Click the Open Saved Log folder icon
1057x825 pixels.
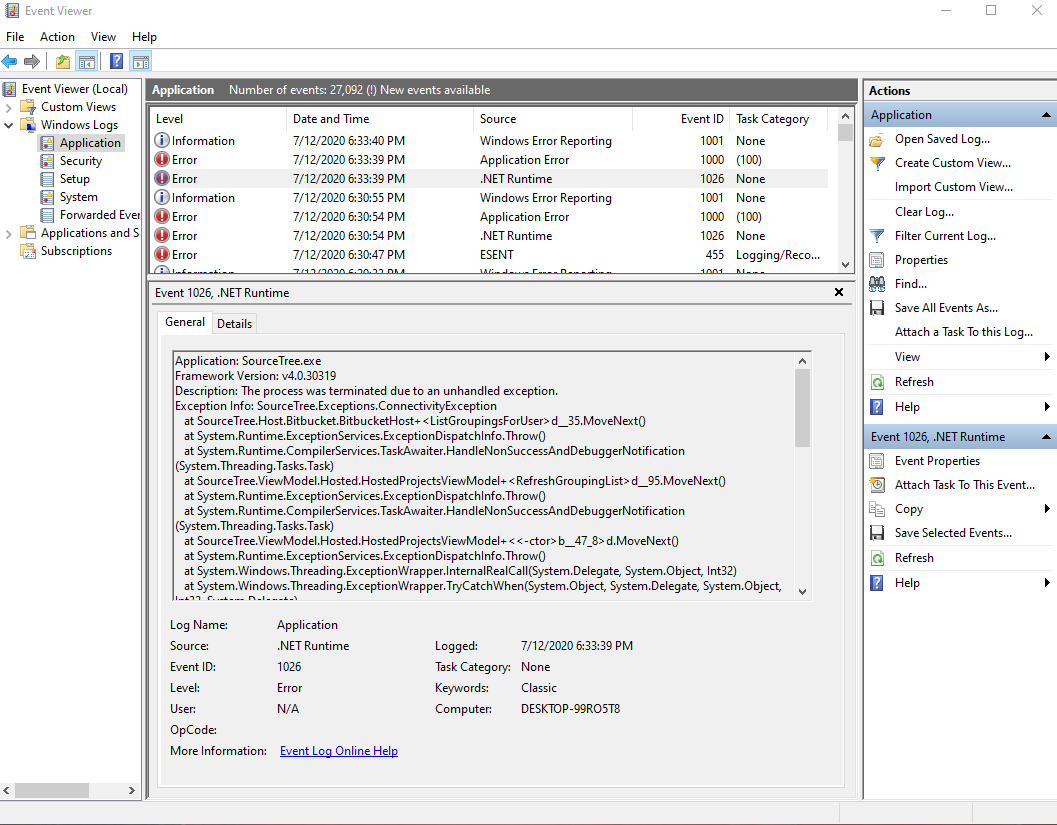tap(876, 140)
